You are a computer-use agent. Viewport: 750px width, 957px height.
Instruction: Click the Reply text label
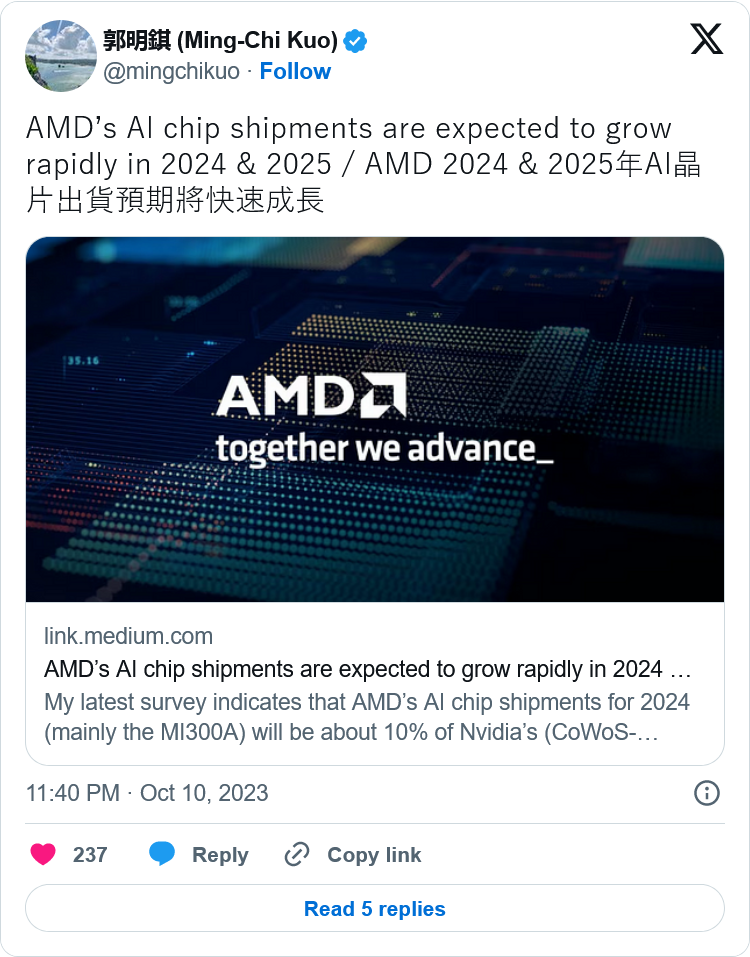coord(220,855)
